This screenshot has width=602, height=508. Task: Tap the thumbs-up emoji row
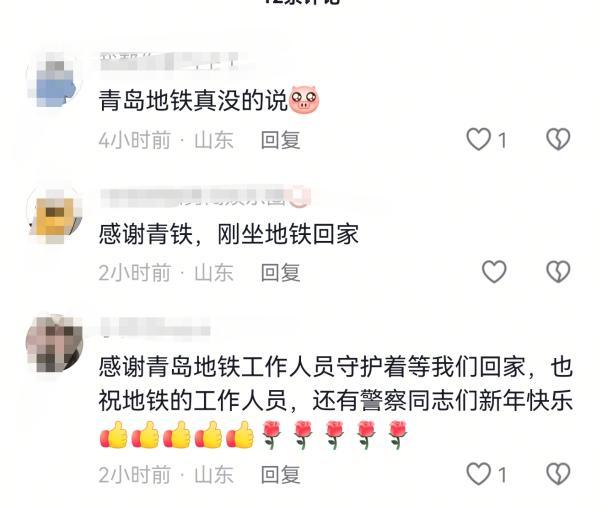(177, 435)
